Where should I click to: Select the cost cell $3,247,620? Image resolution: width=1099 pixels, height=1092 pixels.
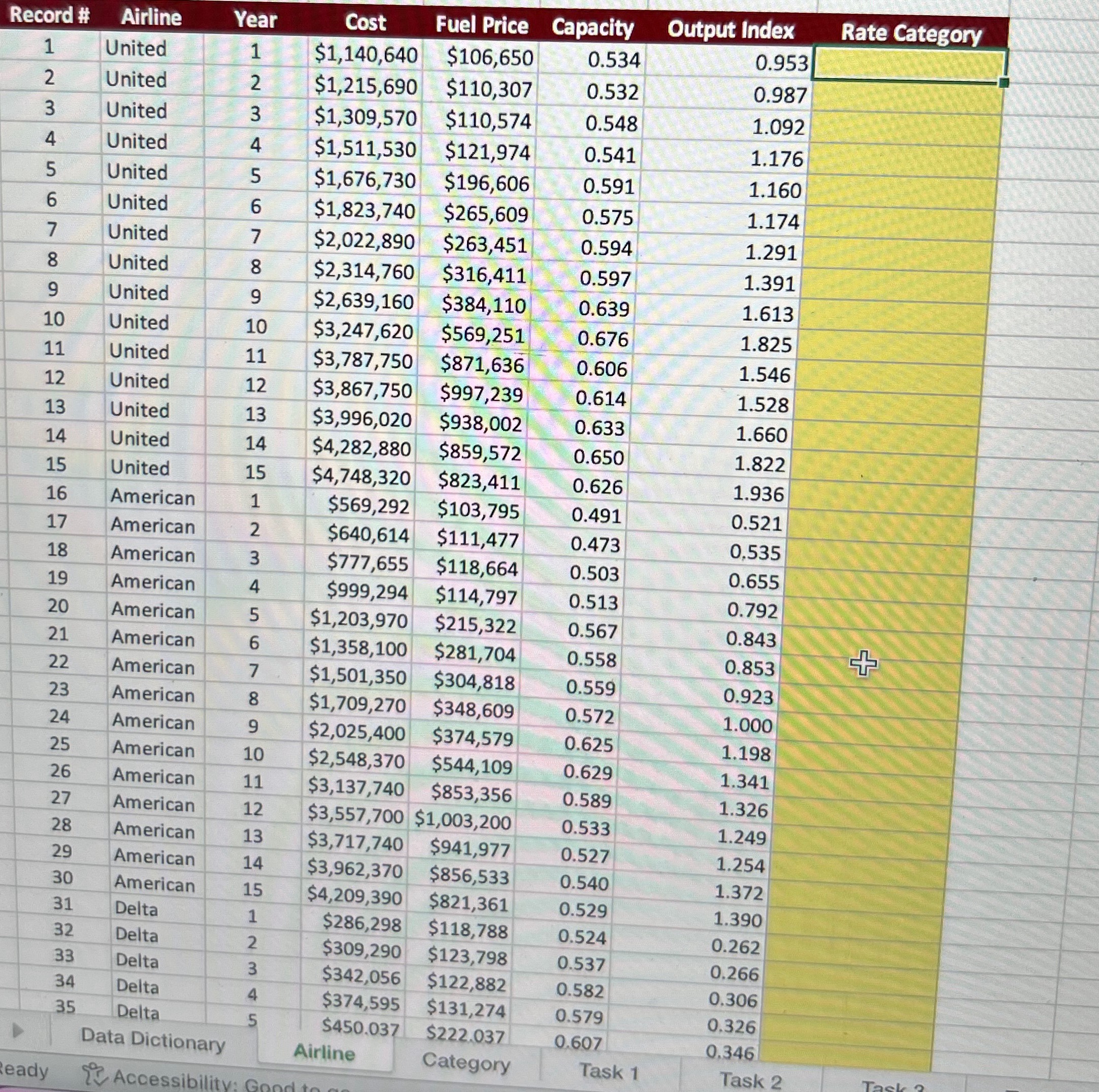(363, 331)
